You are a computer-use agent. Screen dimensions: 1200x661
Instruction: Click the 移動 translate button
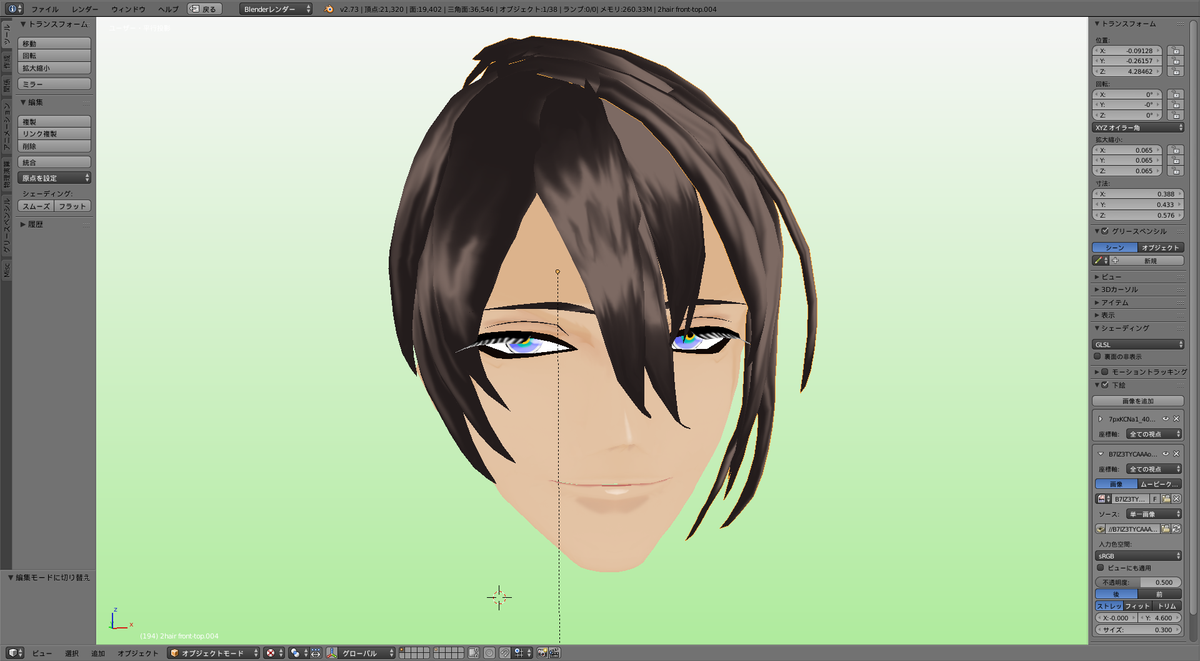click(x=54, y=44)
